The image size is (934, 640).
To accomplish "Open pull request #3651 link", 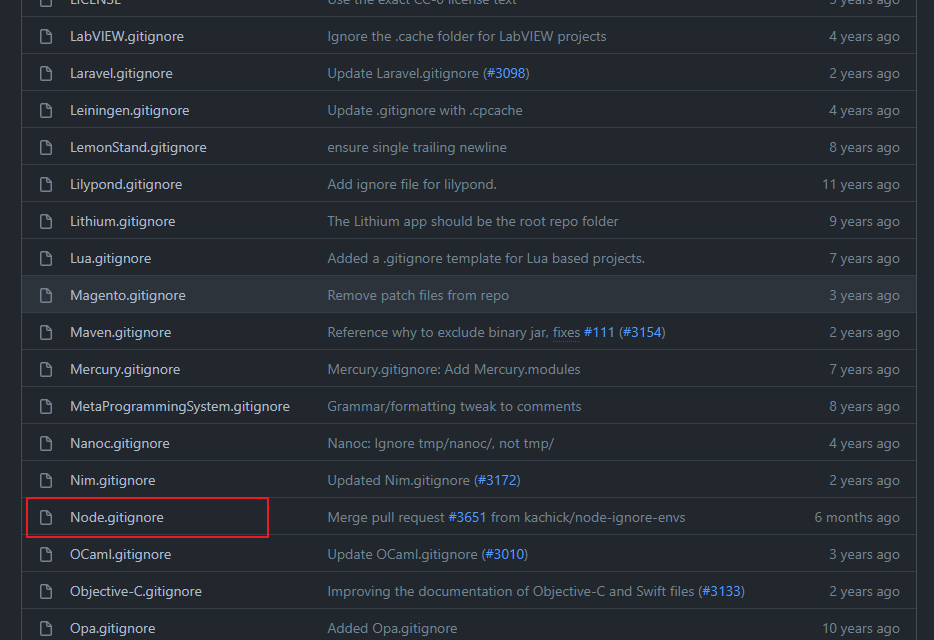I will (466, 518).
